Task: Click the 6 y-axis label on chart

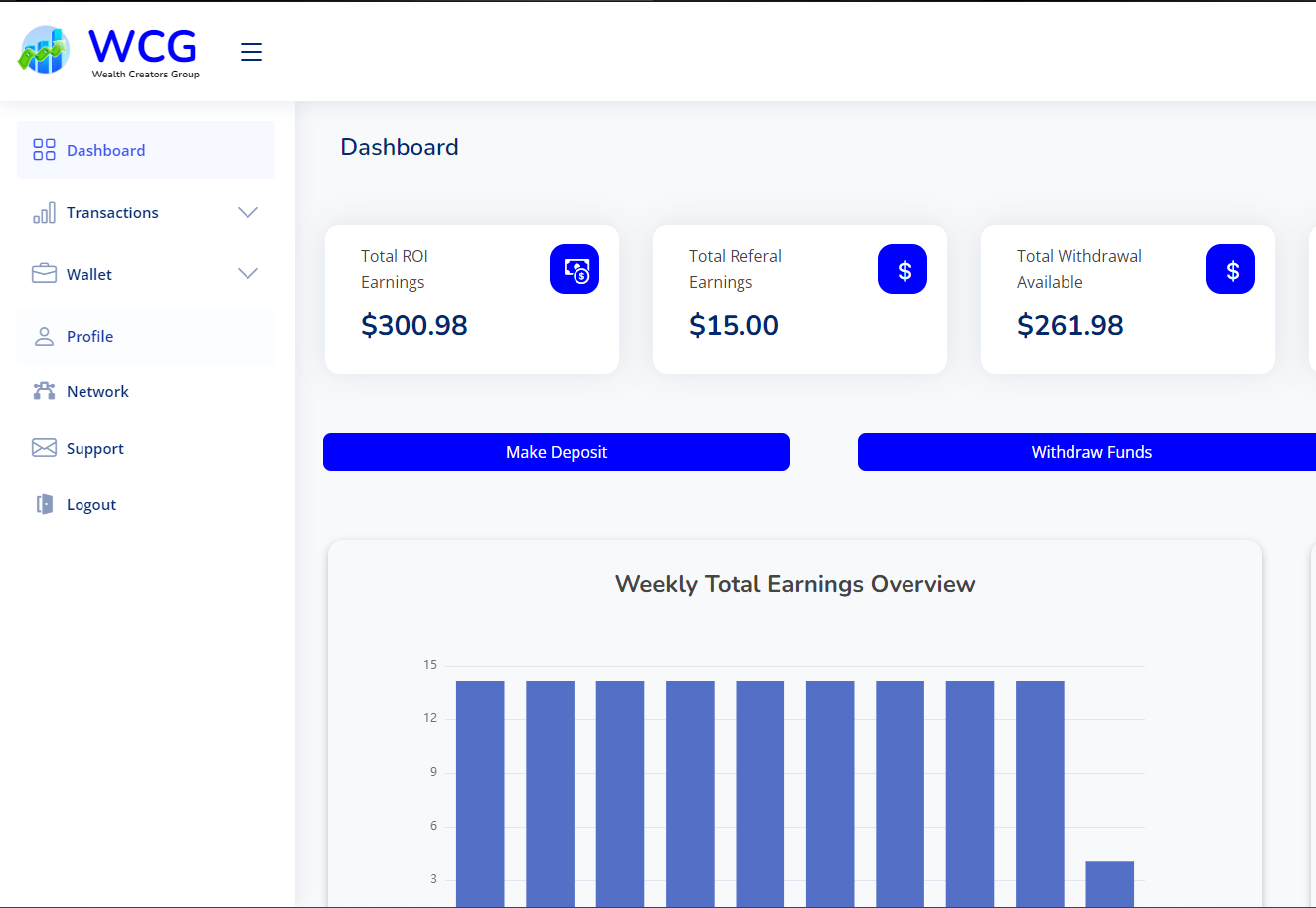Action: pos(433,826)
